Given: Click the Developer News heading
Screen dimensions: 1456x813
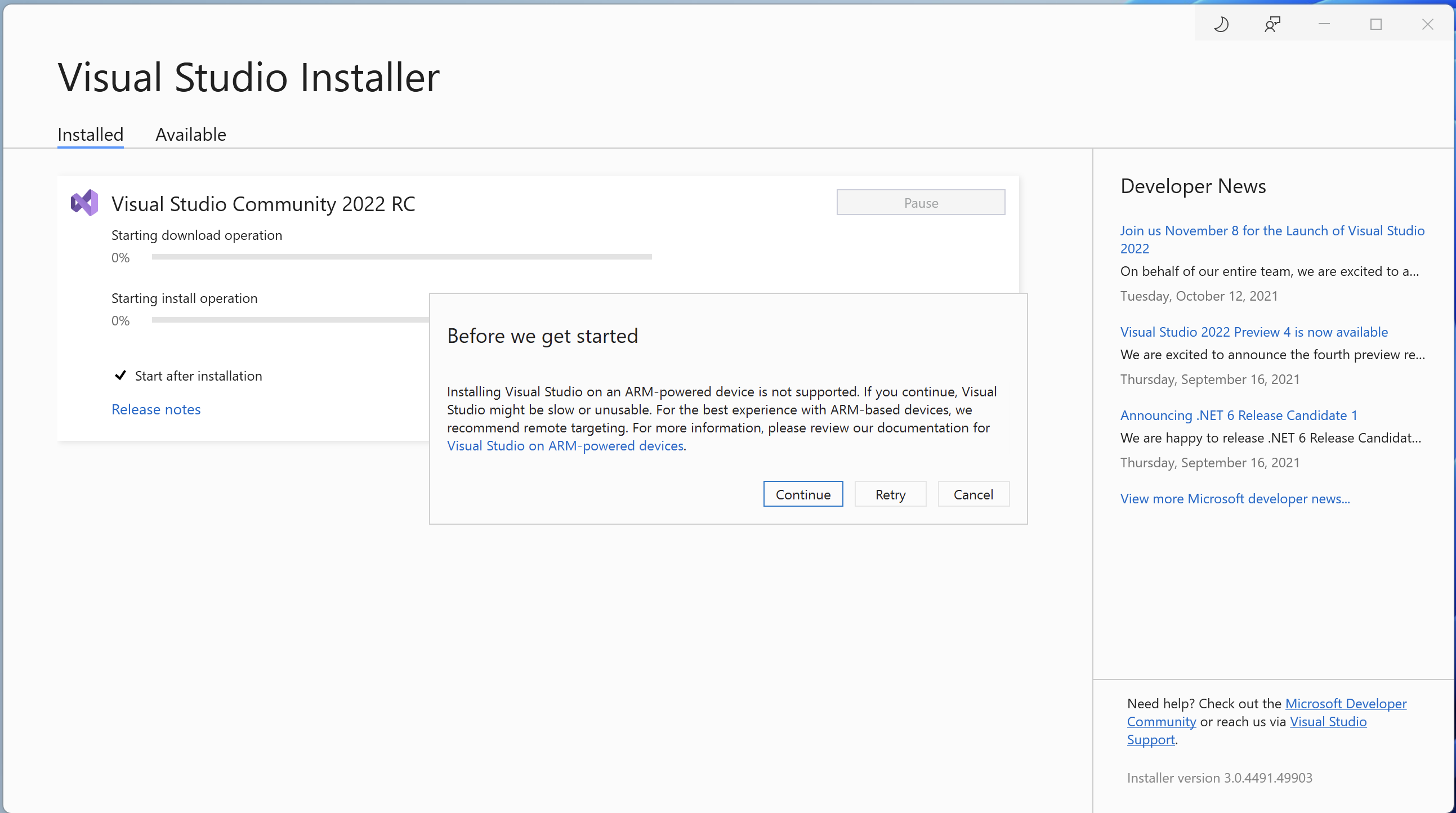Looking at the screenshot, I should pos(1193,186).
